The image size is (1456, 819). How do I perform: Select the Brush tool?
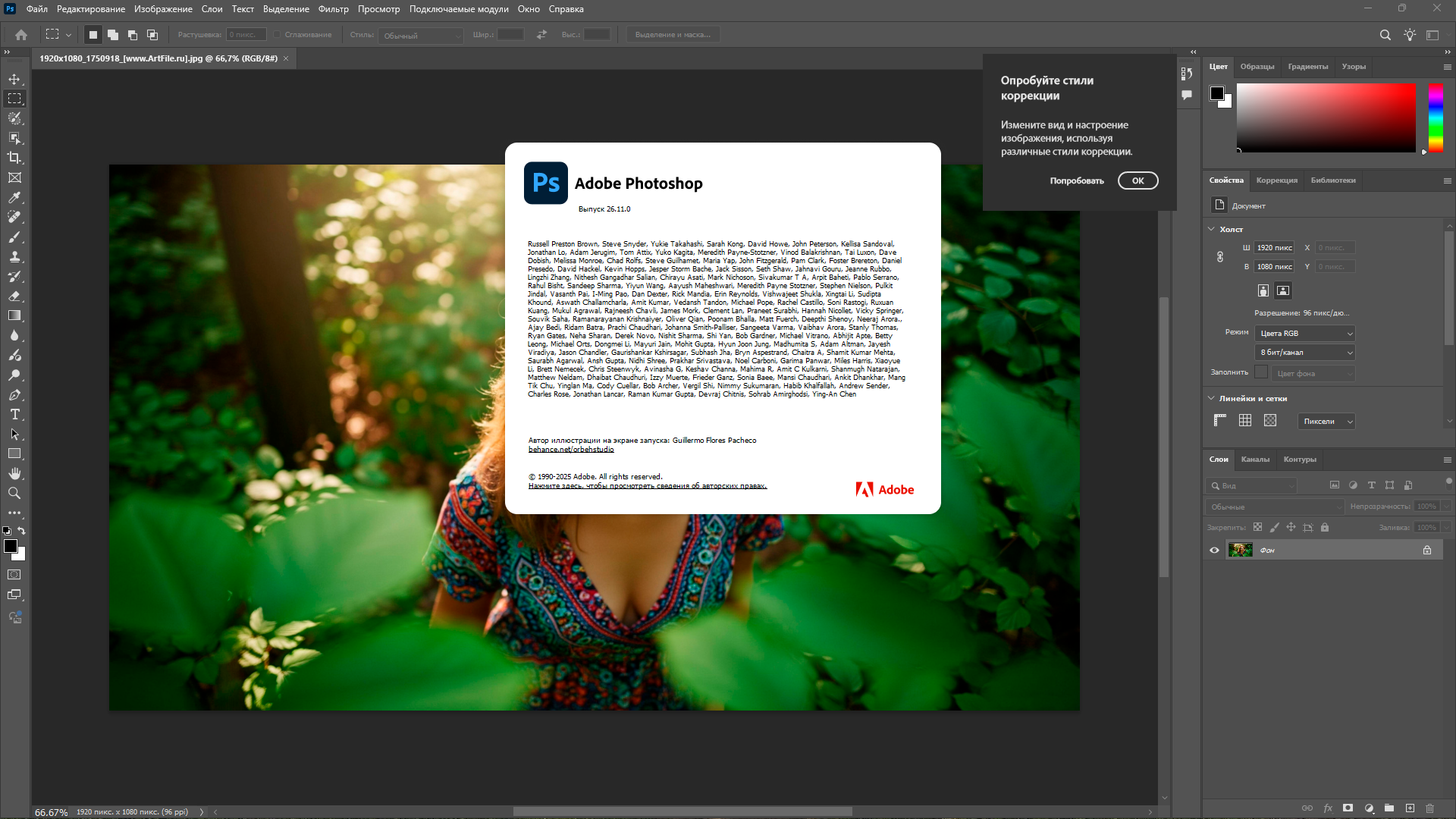click(x=14, y=237)
